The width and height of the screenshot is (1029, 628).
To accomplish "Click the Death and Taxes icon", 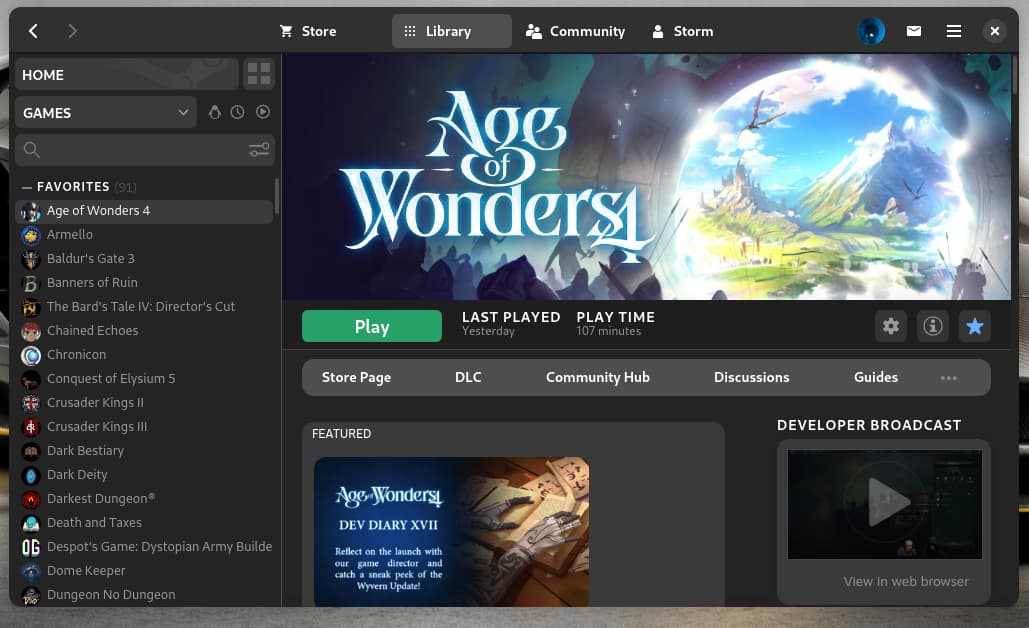I will click(31, 523).
